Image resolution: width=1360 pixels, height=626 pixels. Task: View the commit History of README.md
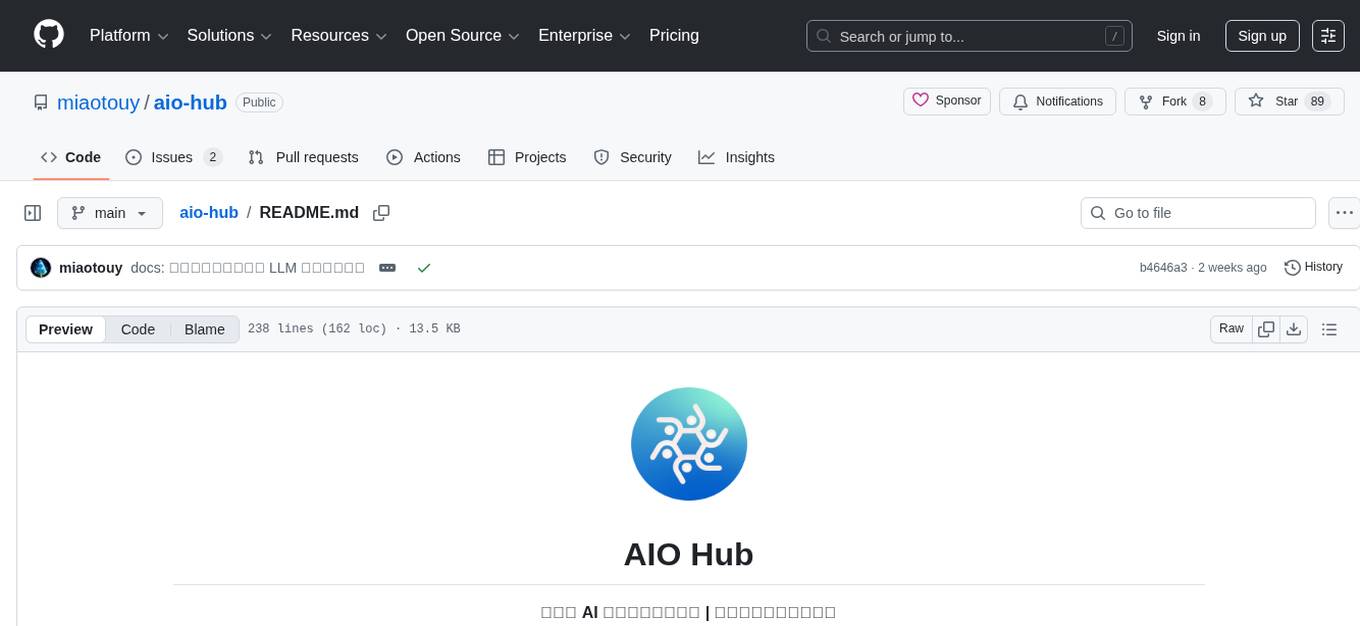tap(1313, 267)
